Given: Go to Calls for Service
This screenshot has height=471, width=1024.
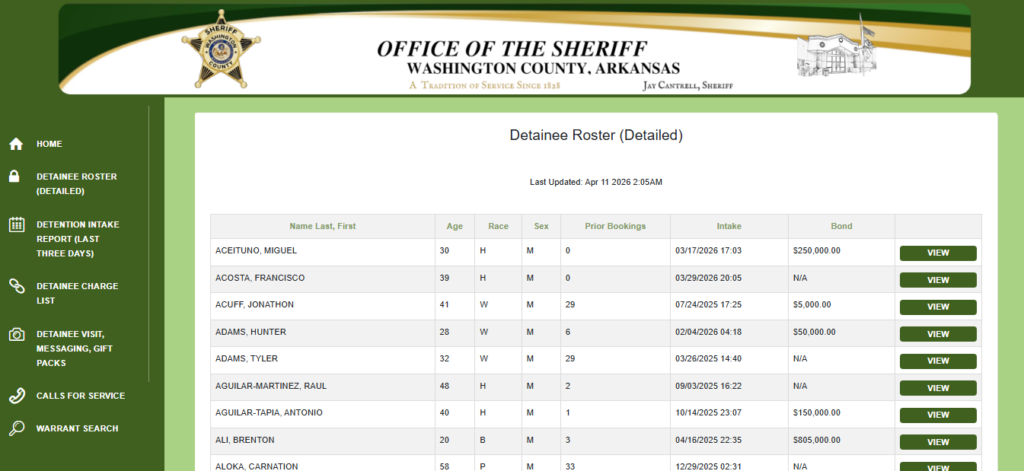Looking at the screenshot, I should [x=80, y=396].
